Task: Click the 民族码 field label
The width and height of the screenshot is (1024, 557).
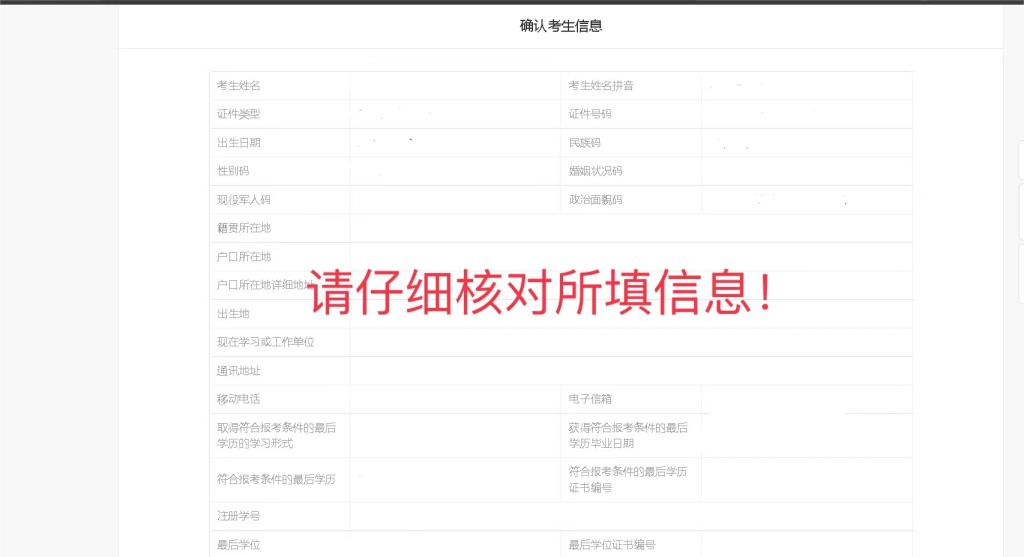Action: click(x=585, y=143)
